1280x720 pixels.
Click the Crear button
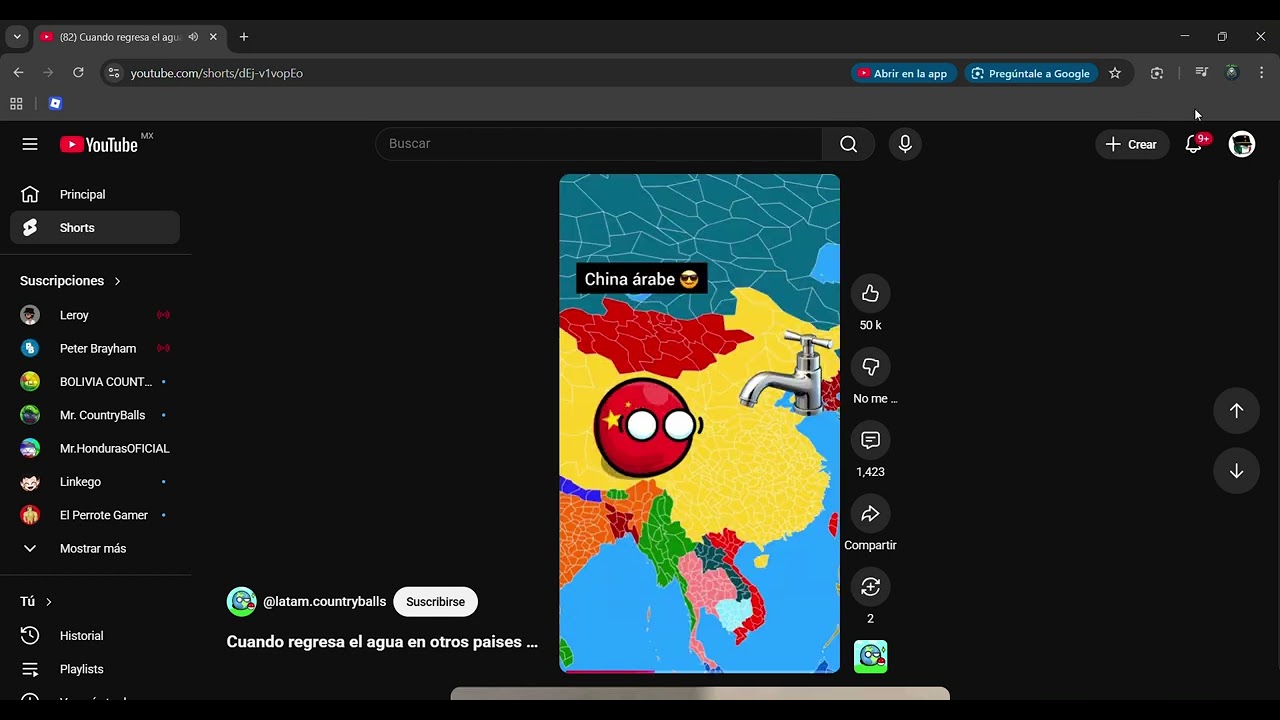click(x=1132, y=144)
